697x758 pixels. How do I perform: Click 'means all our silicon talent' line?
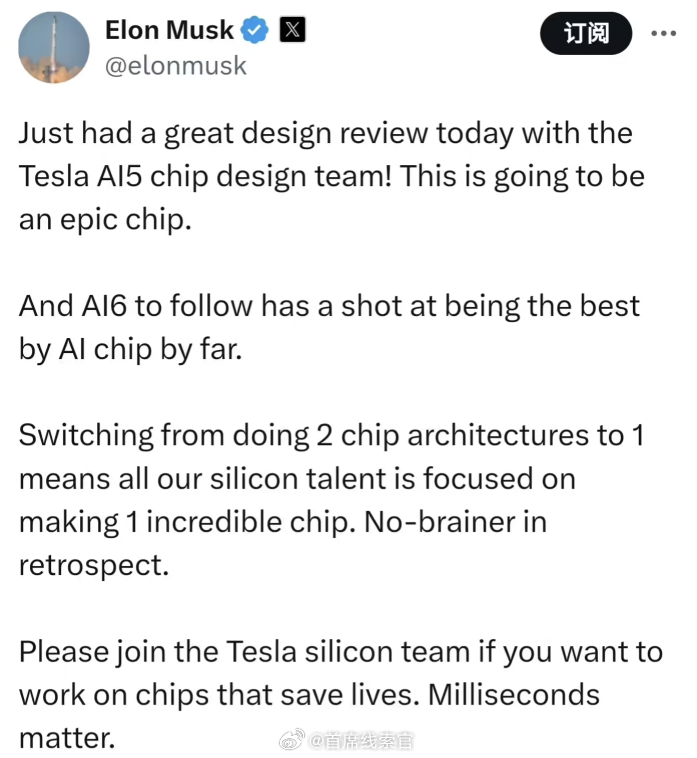(297, 479)
